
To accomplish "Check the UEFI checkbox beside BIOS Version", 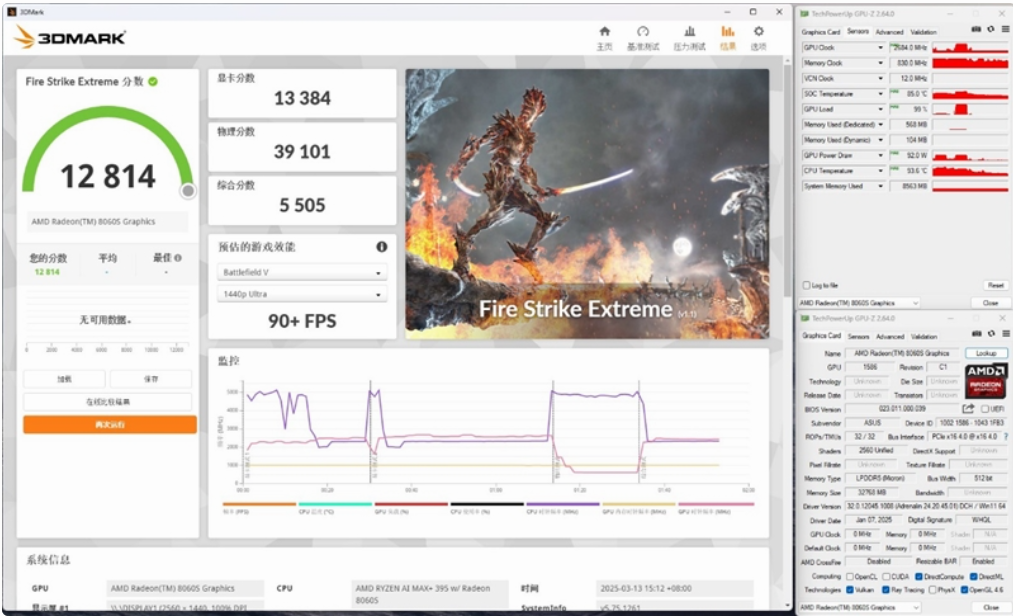I will click(985, 409).
